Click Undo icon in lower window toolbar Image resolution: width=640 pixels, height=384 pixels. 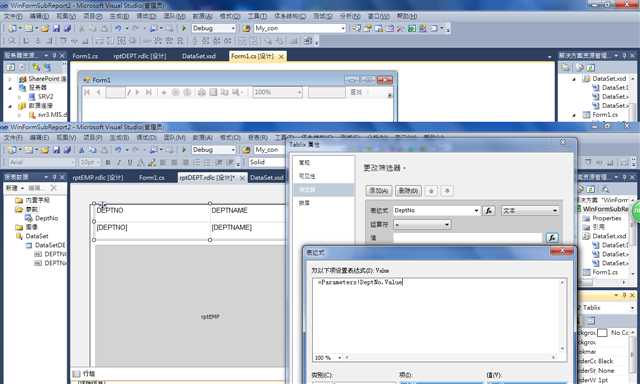tap(118, 150)
